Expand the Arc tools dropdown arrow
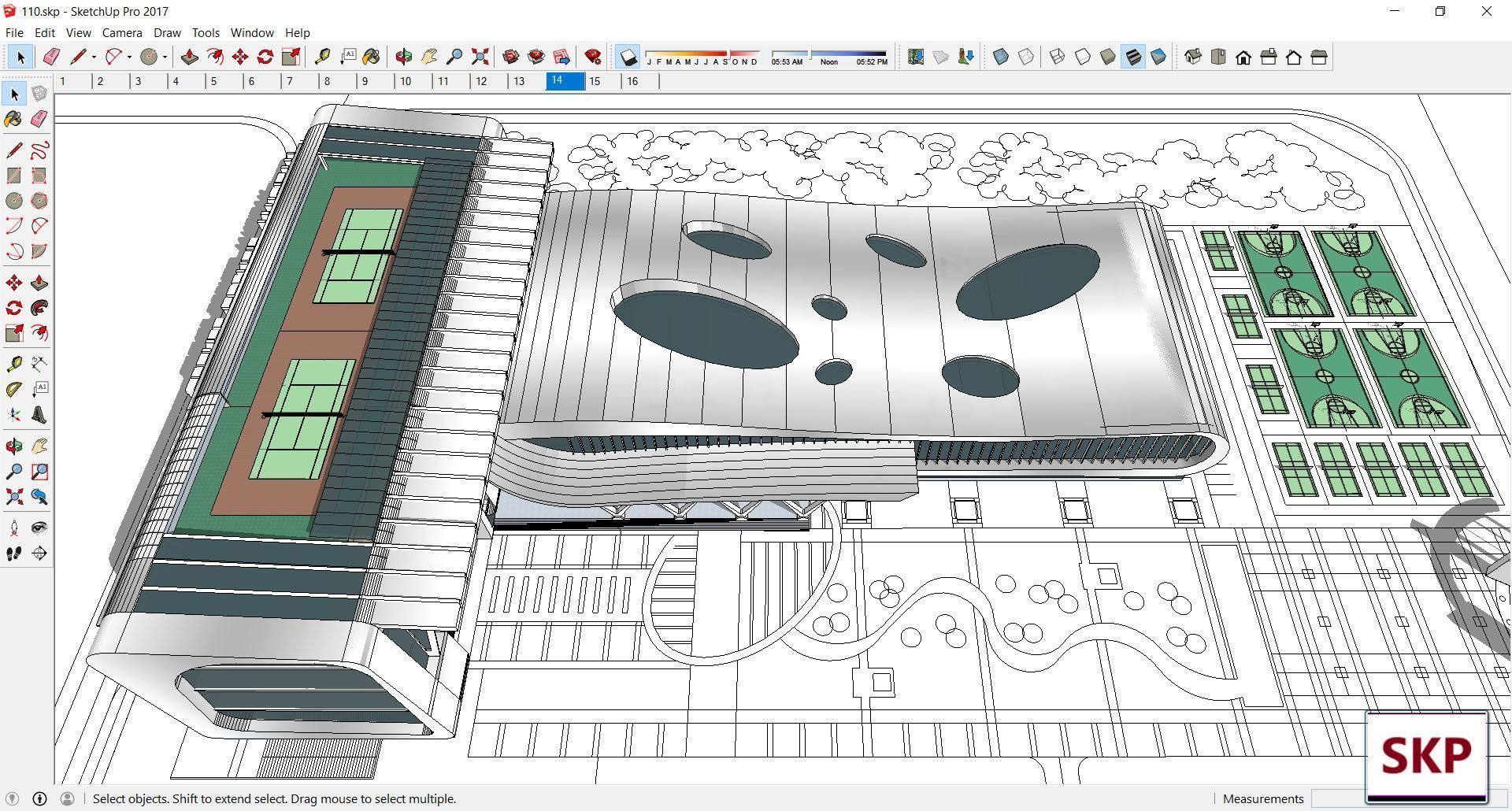 pyautogui.click(x=129, y=57)
